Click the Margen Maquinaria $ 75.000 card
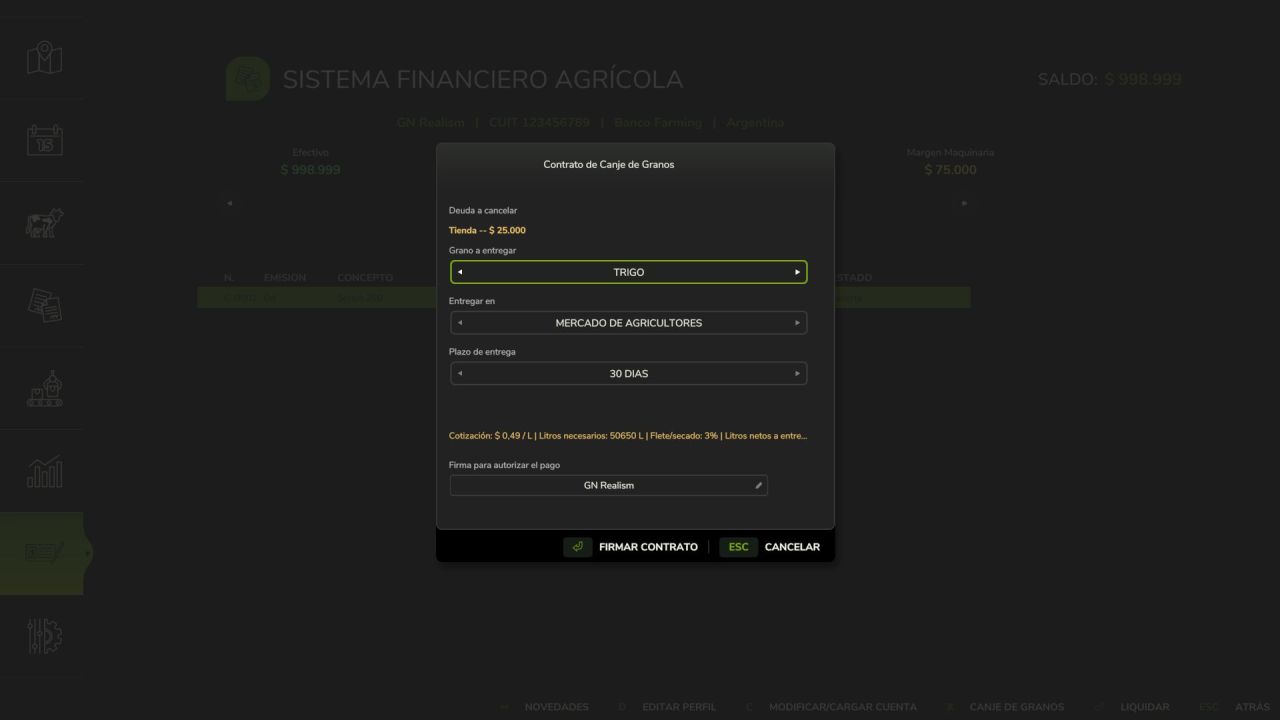 point(950,162)
